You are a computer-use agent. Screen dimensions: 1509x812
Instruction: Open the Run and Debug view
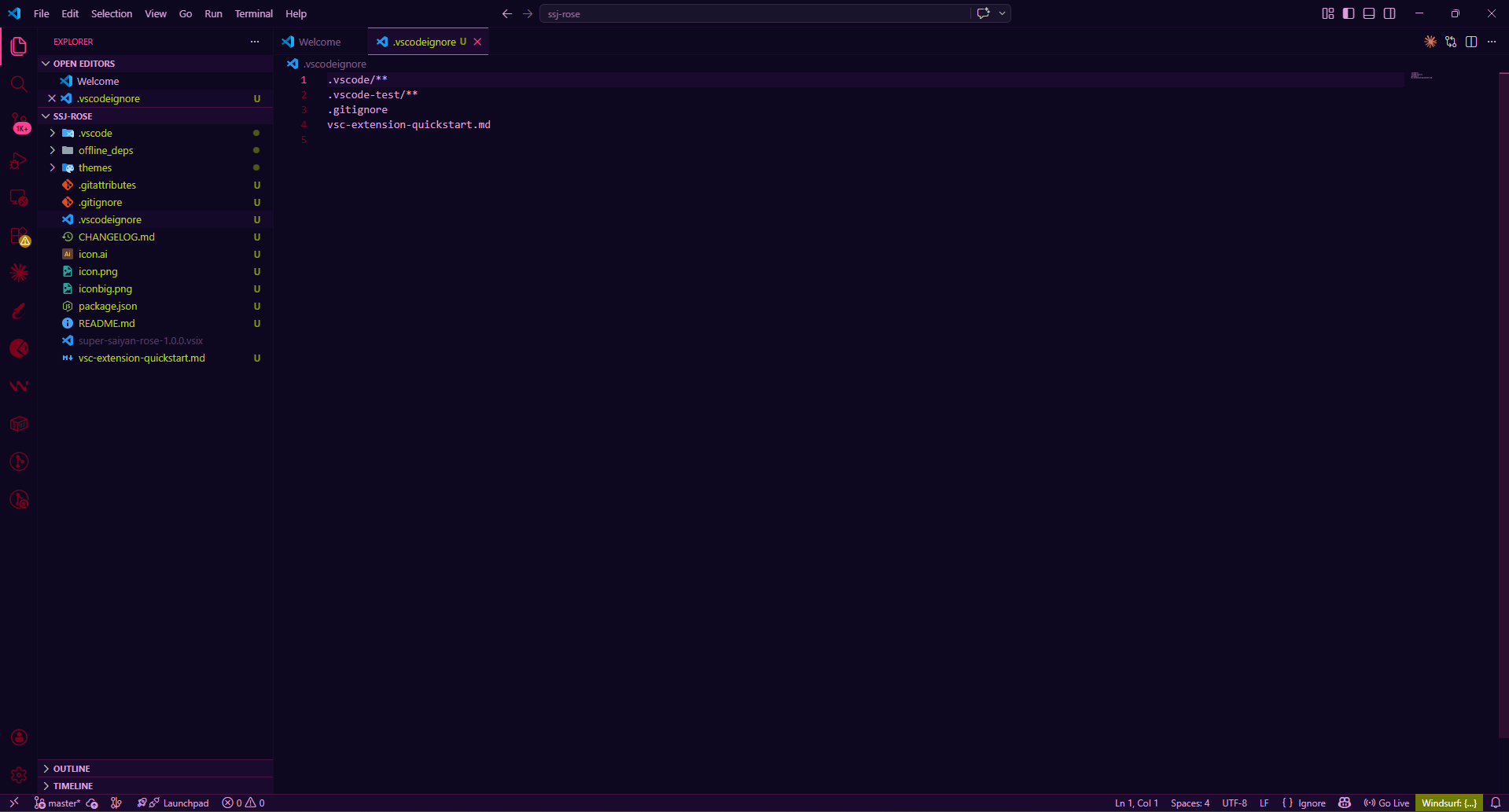tap(19, 160)
